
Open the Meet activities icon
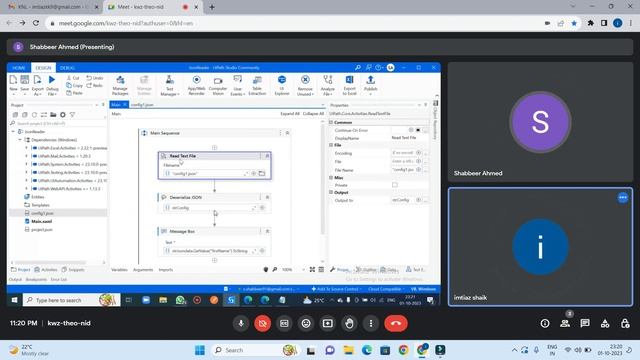pos(605,323)
